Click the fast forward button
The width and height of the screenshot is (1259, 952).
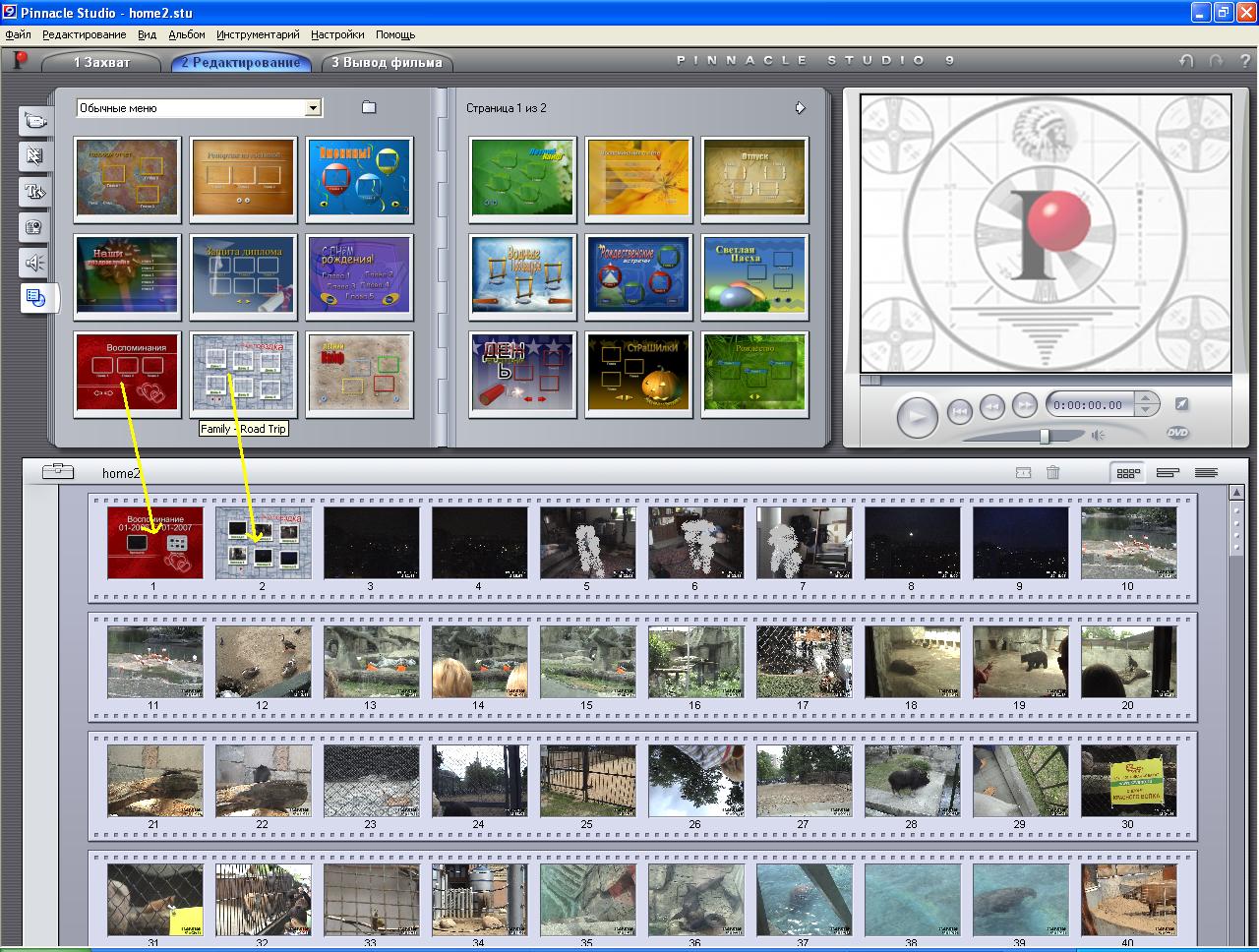(1025, 404)
